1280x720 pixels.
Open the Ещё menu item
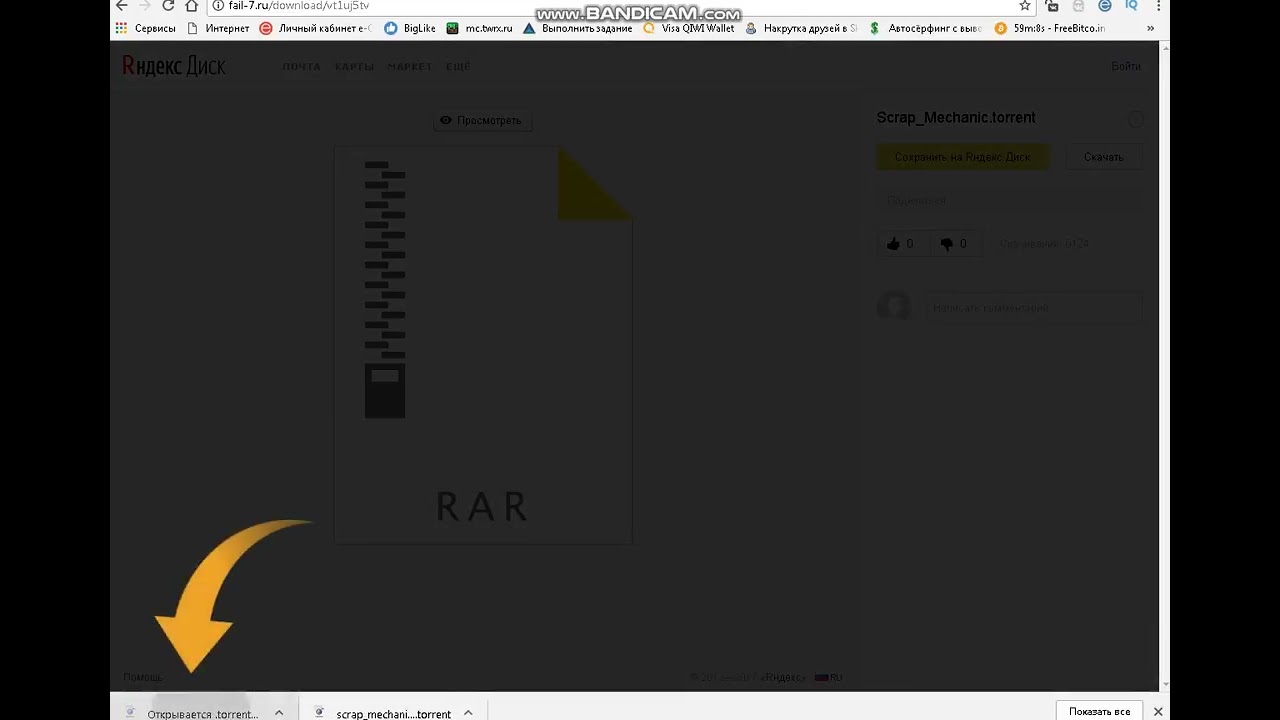[457, 67]
